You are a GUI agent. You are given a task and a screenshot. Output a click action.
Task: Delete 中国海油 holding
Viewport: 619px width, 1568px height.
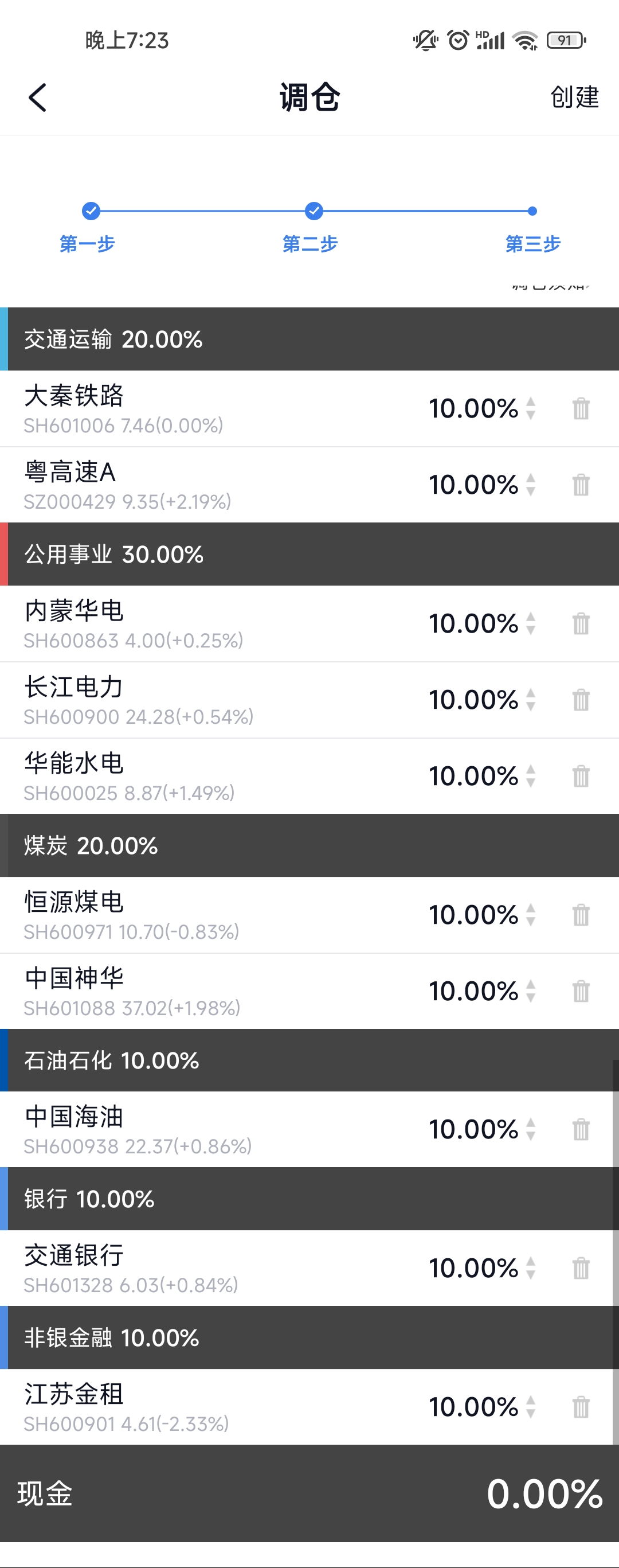[x=581, y=1130]
